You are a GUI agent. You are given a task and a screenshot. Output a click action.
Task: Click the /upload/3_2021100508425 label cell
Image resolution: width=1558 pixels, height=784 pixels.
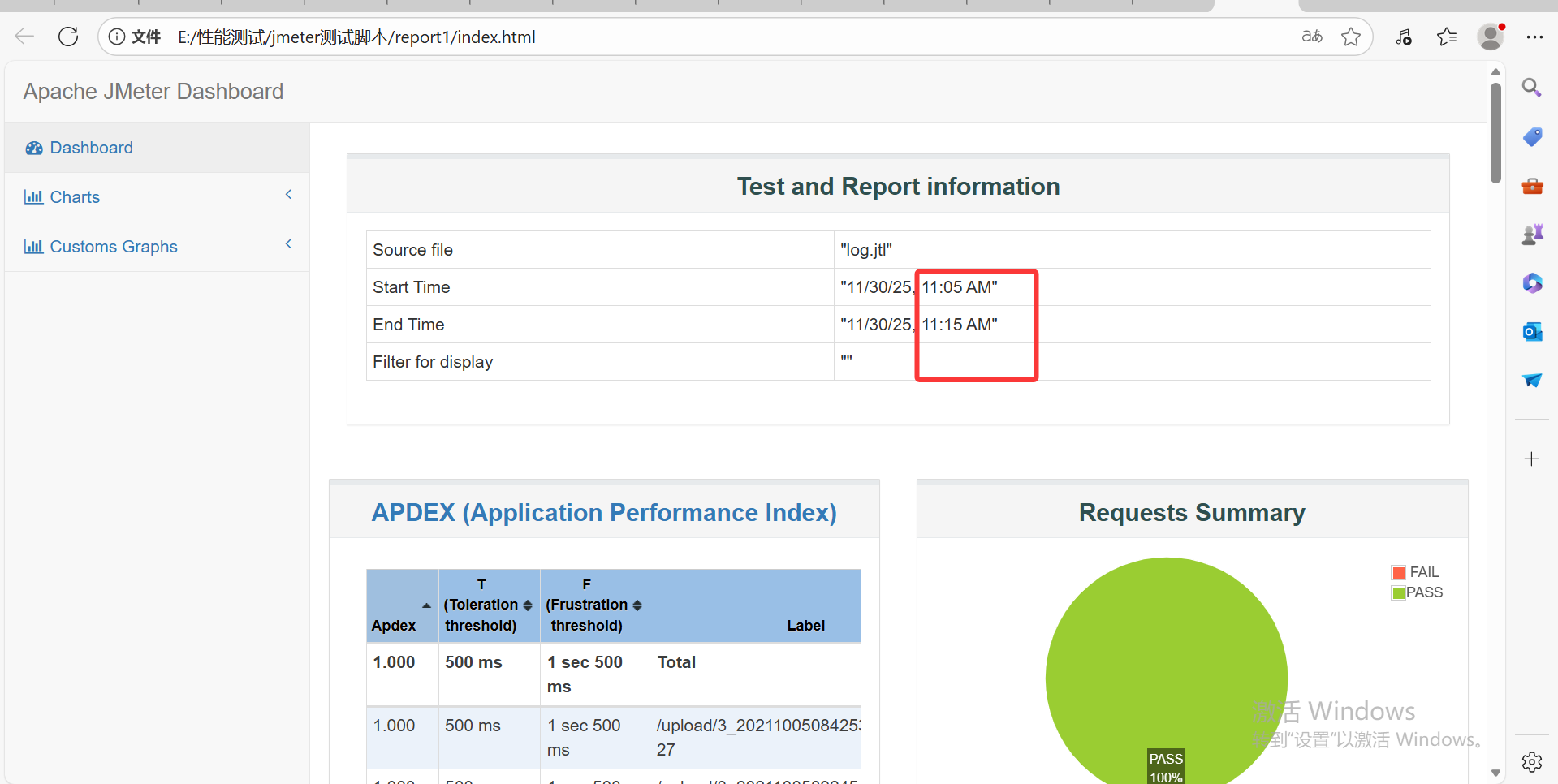(756, 738)
